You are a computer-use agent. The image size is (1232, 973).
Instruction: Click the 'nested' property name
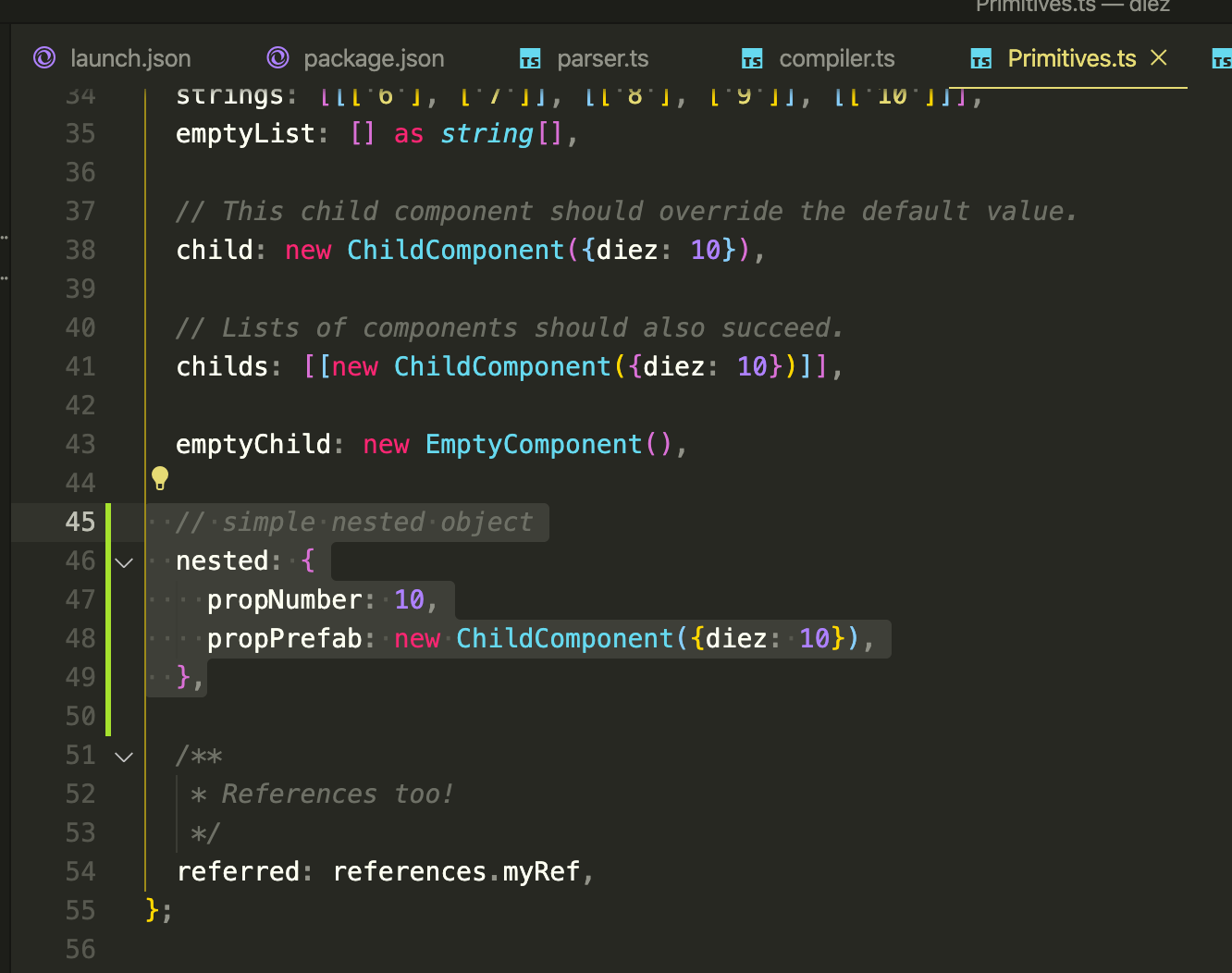coord(222,560)
